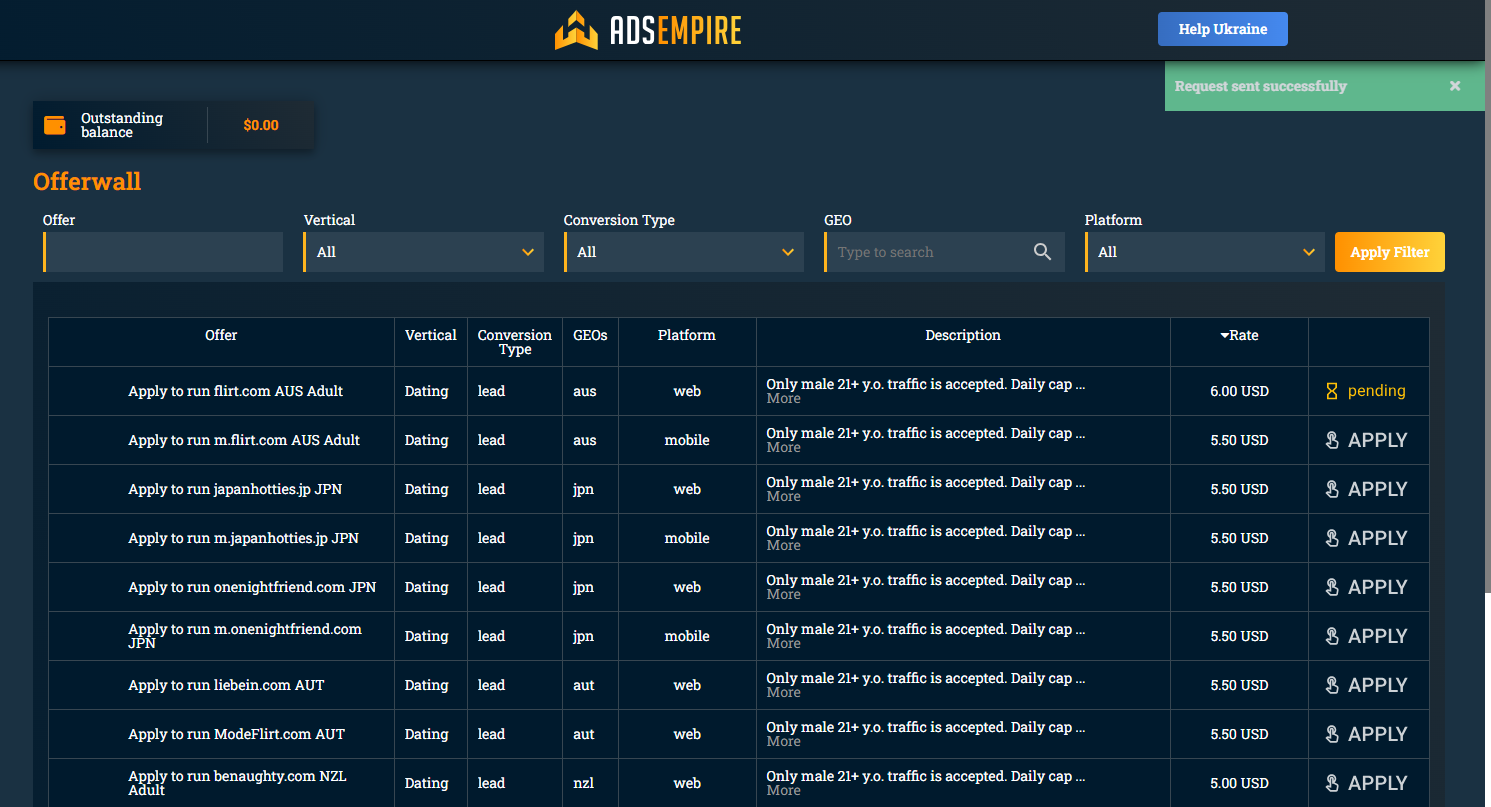The image size is (1491, 807).
Task: Expand More for benaughty.com NZL Adult description
Action: tap(783, 791)
